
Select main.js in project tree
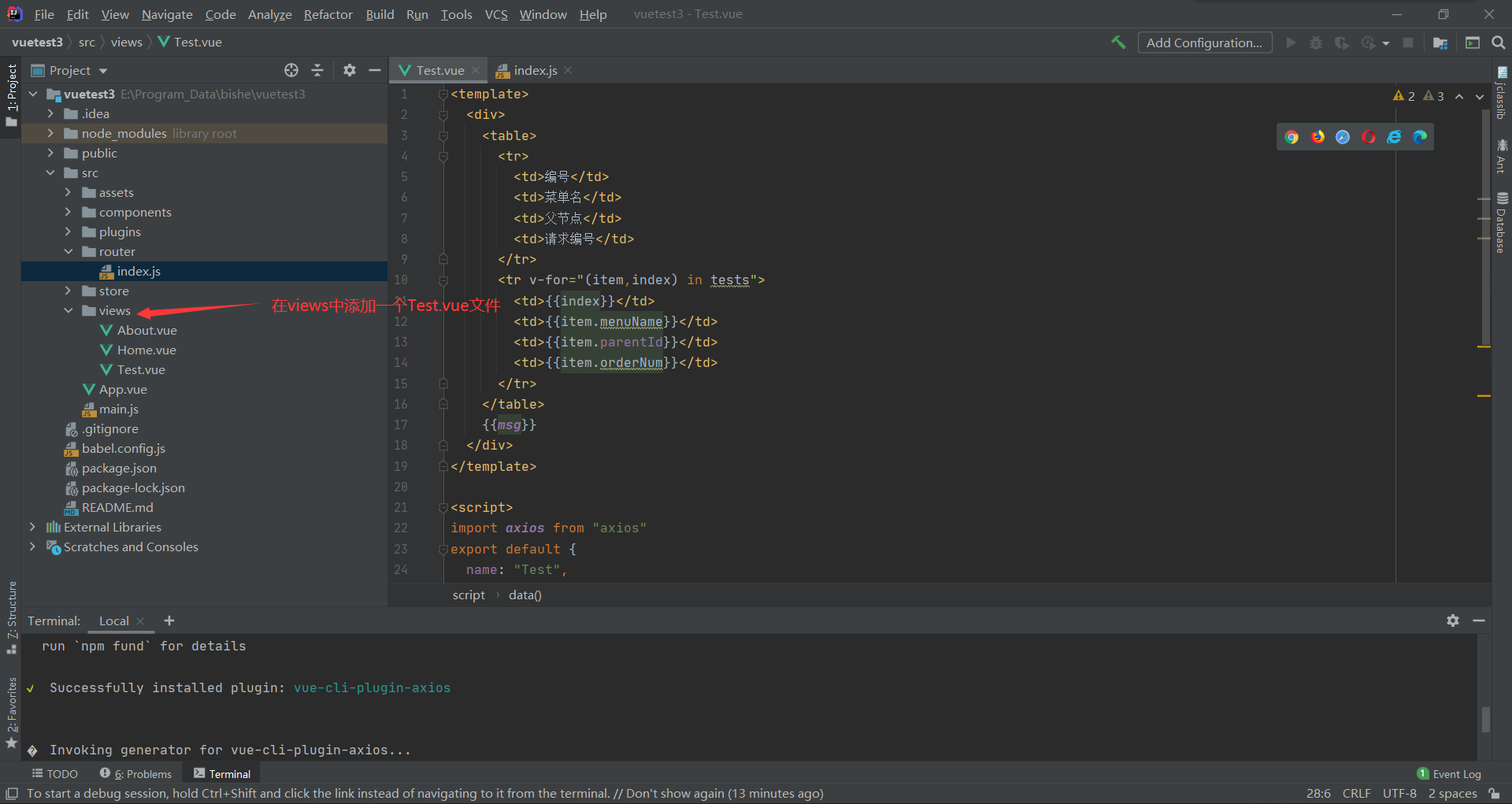(118, 409)
